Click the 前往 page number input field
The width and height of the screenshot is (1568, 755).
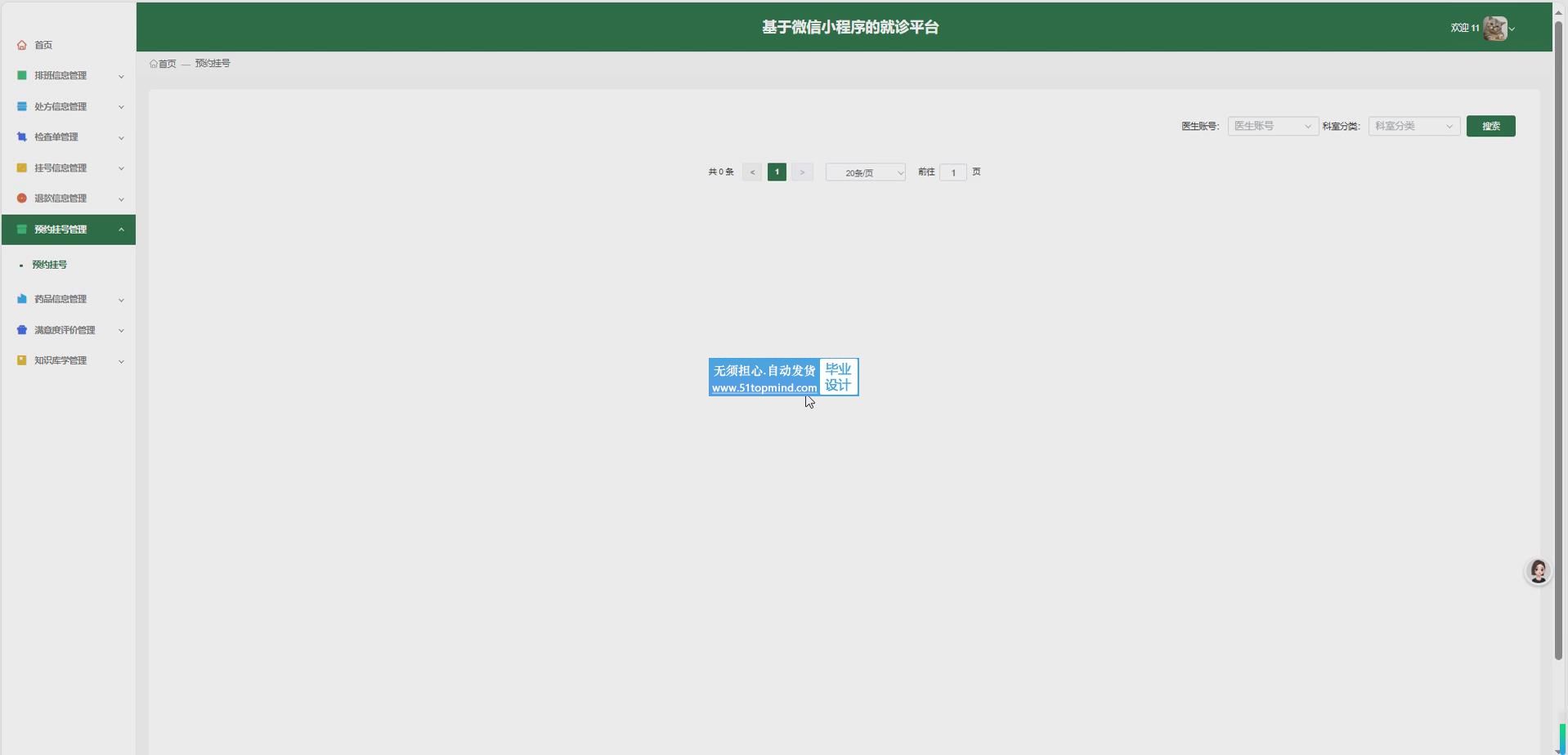(952, 172)
